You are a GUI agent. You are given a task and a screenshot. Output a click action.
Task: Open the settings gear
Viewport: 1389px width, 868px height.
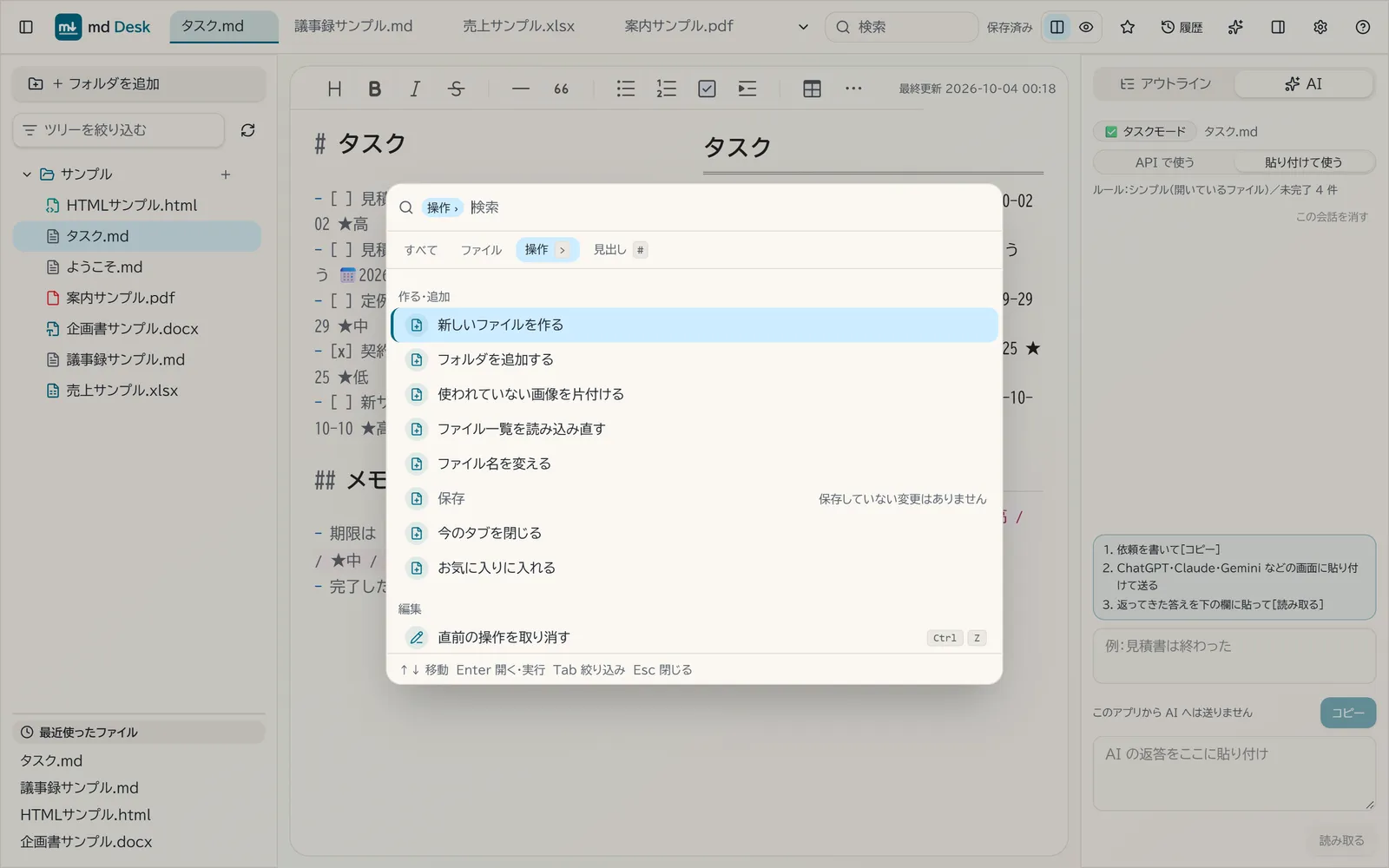pos(1320,27)
